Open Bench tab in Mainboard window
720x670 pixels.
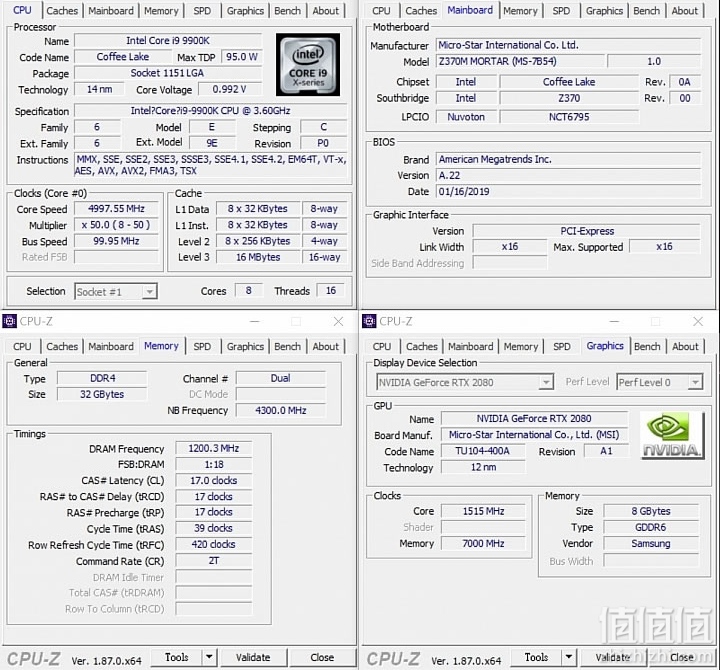pos(647,11)
